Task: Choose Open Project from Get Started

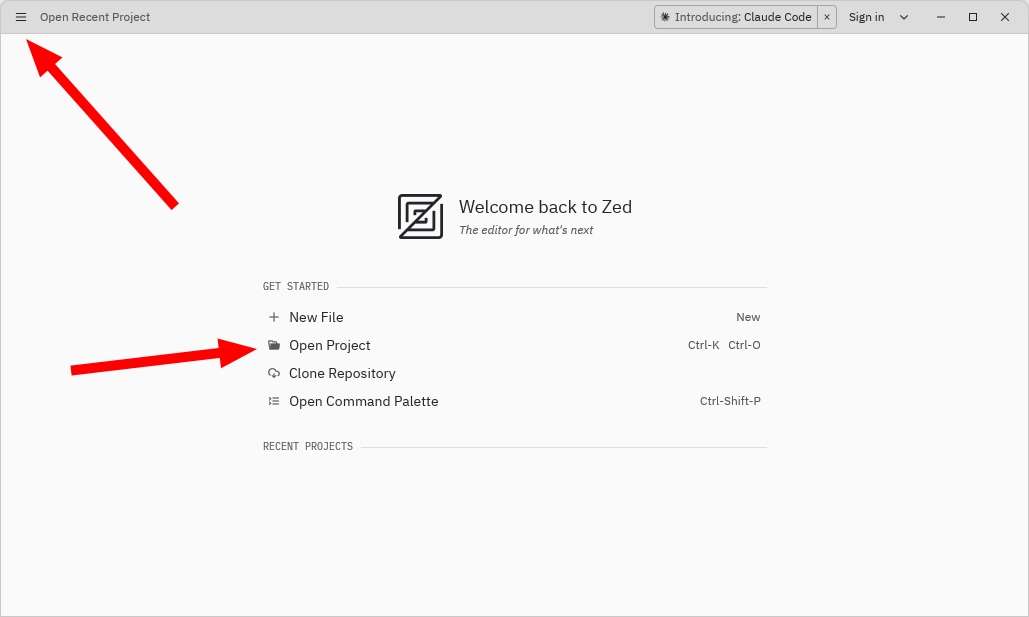Action: tap(330, 345)
